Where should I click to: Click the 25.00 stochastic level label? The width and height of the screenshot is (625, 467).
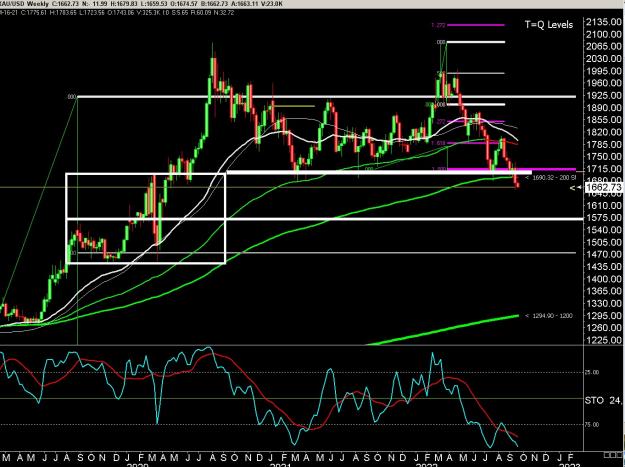[x=592, y=372]
